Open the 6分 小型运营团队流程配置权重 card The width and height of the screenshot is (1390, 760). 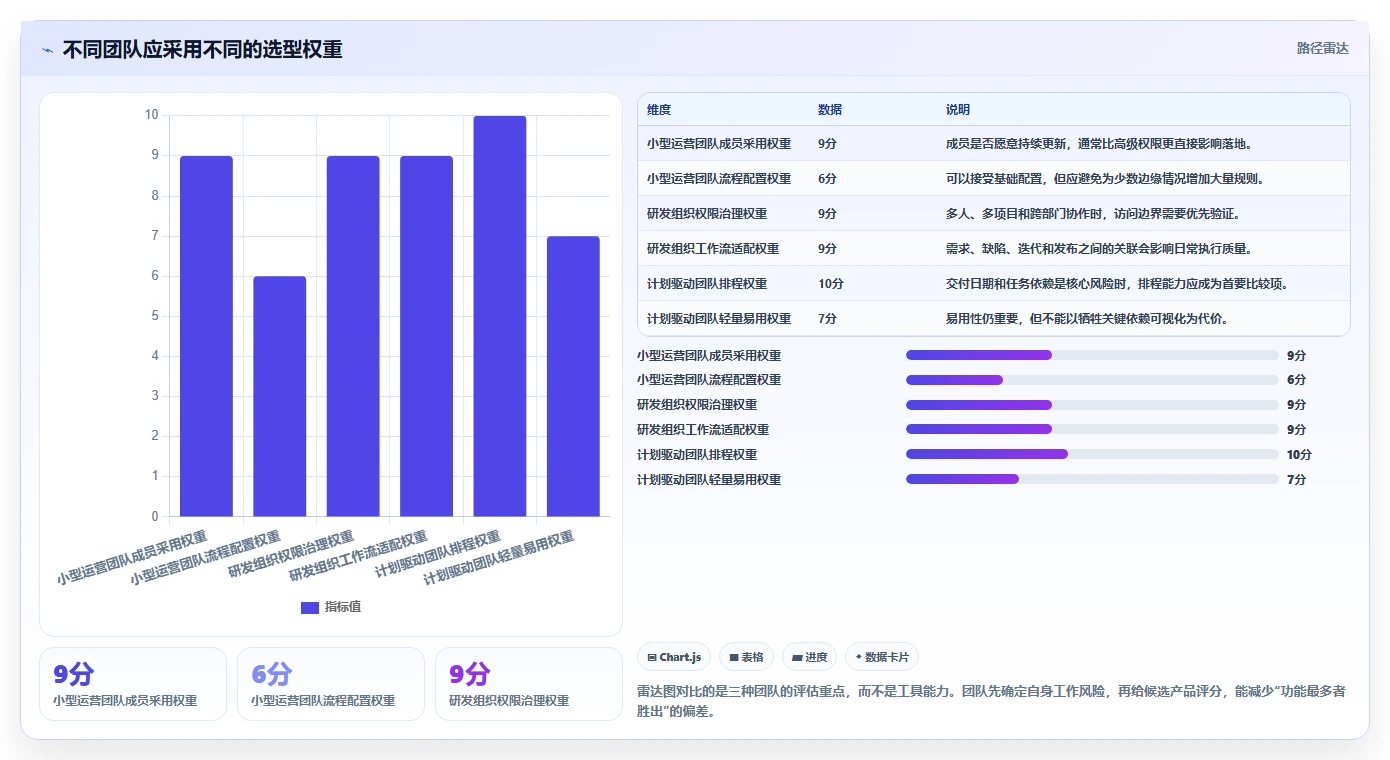pyautogui.click(x=331, y=684)
